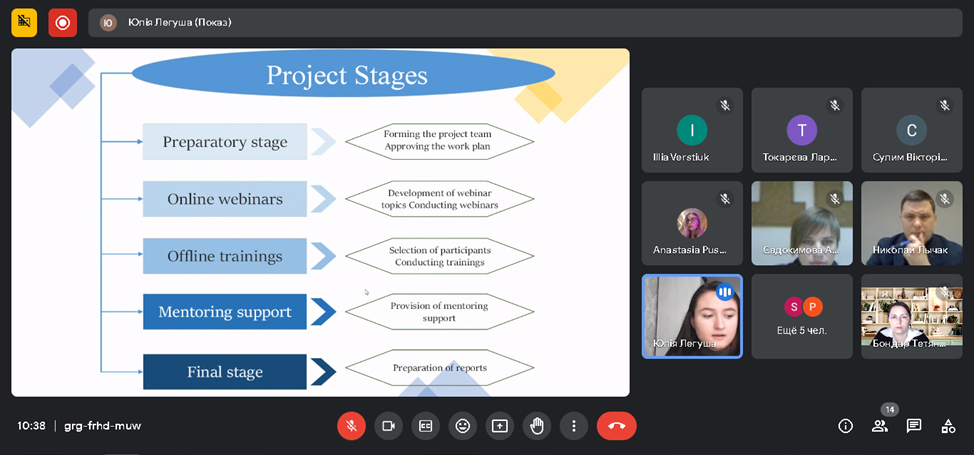
Task: Open the three-dot more options menu
Action: 574,426
